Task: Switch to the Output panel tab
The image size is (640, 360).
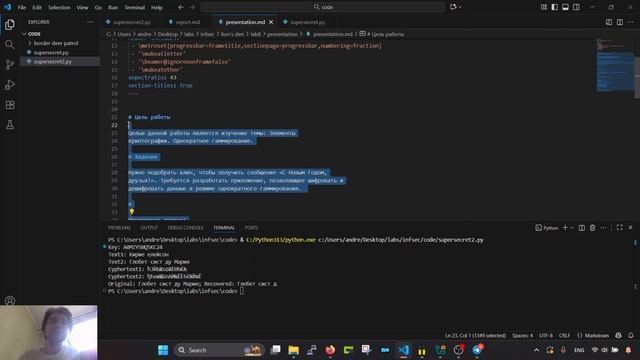Action: pyautogui.click(x=149, y=228)
